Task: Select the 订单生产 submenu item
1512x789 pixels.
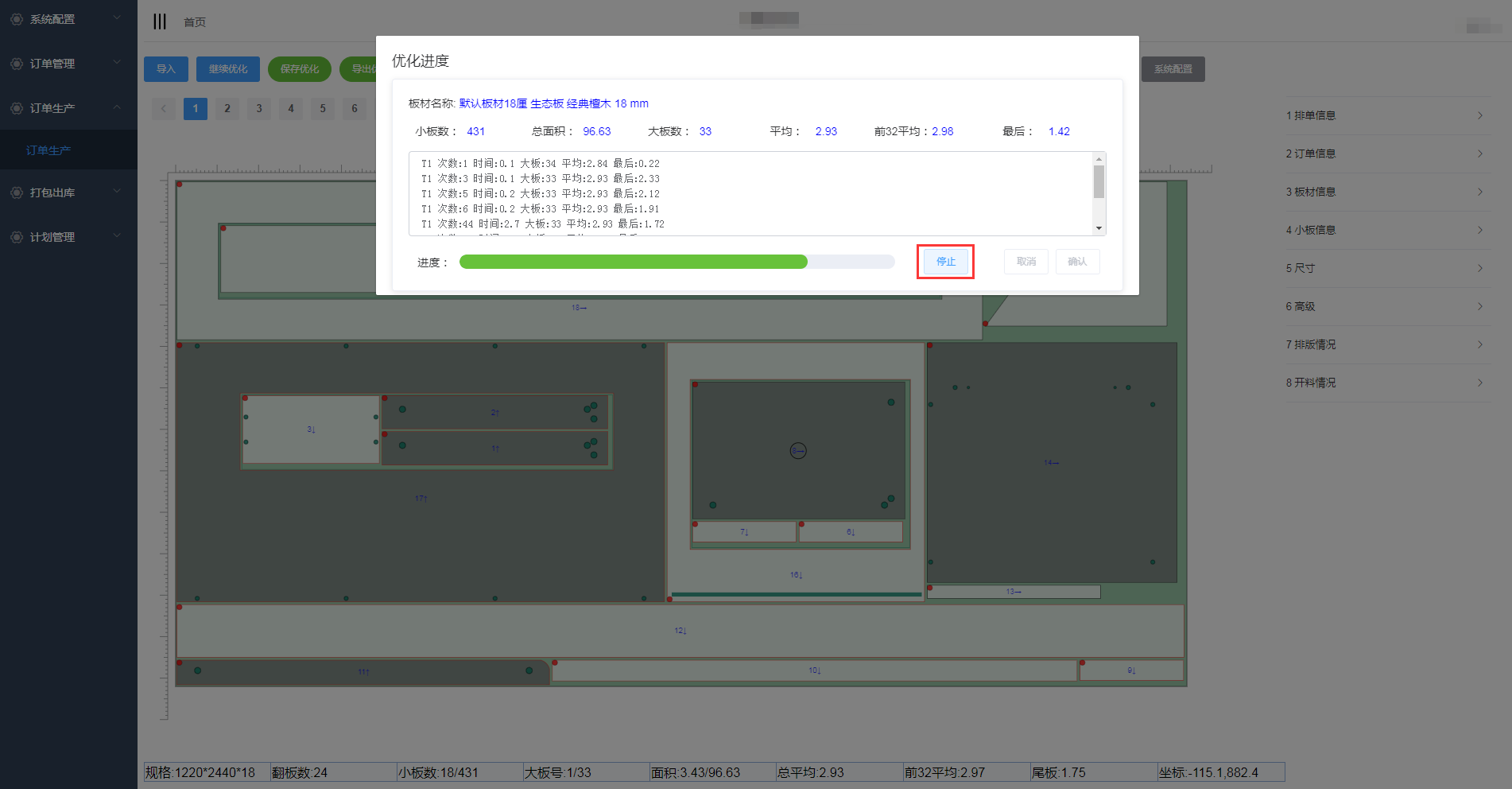Action: click(48, 150)
